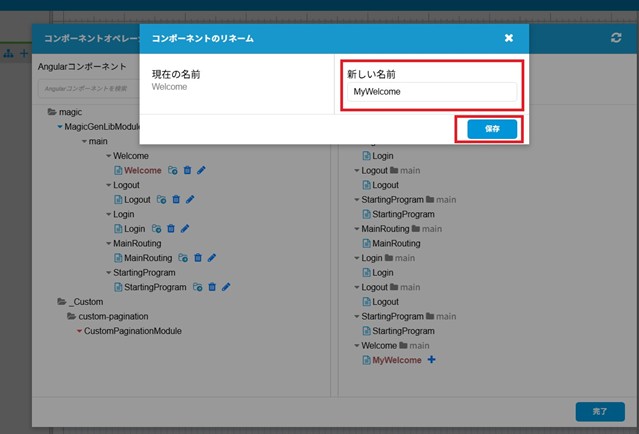Collapse the main folder in left tree
The height and width of the screenshot is (434, 639).
[x=83, y=142]
